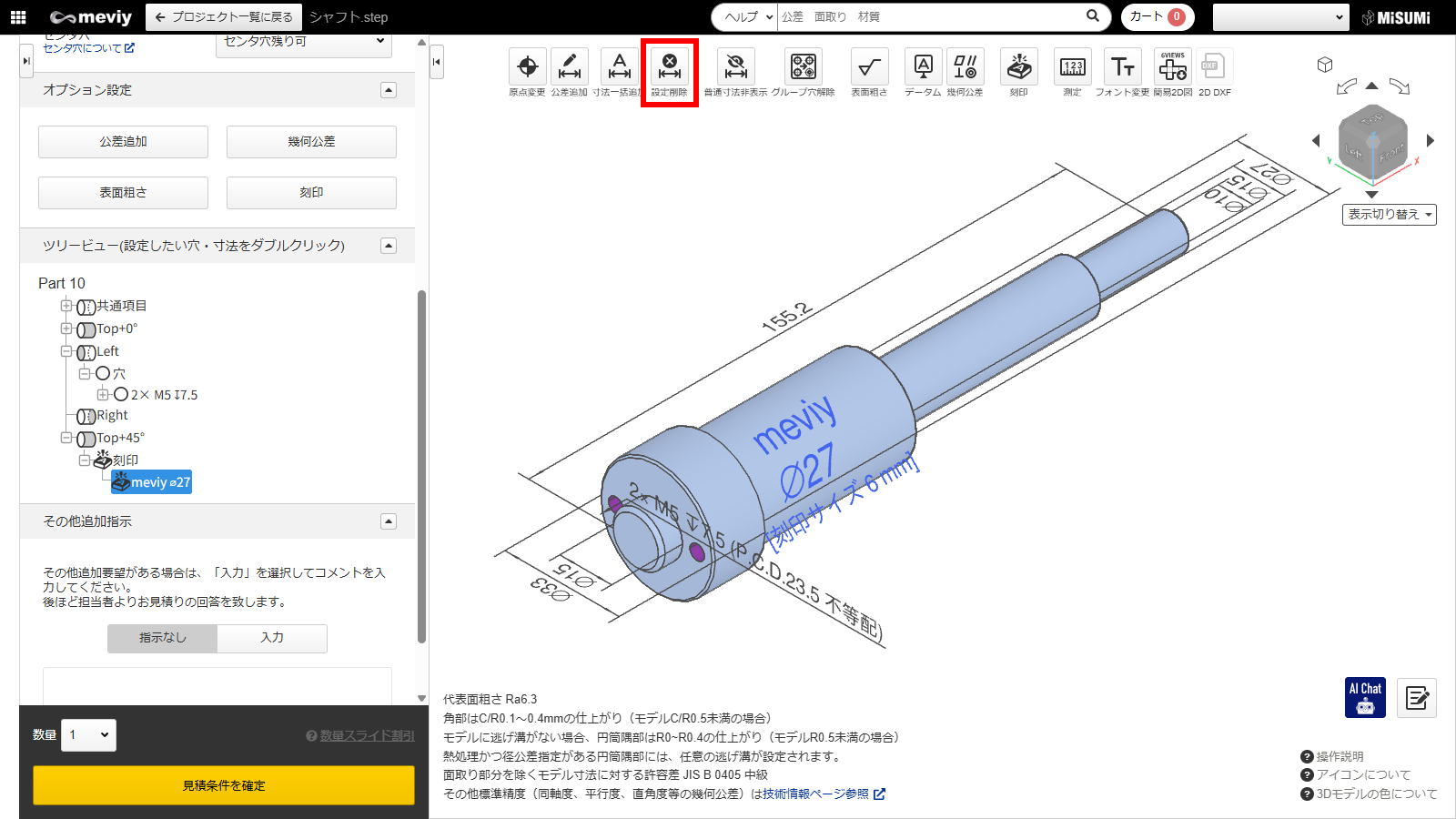This screenshot has height=819, width=1456.
Task: Click the 刻印 engraving toolbar icon
Action: coord(1018,67)
